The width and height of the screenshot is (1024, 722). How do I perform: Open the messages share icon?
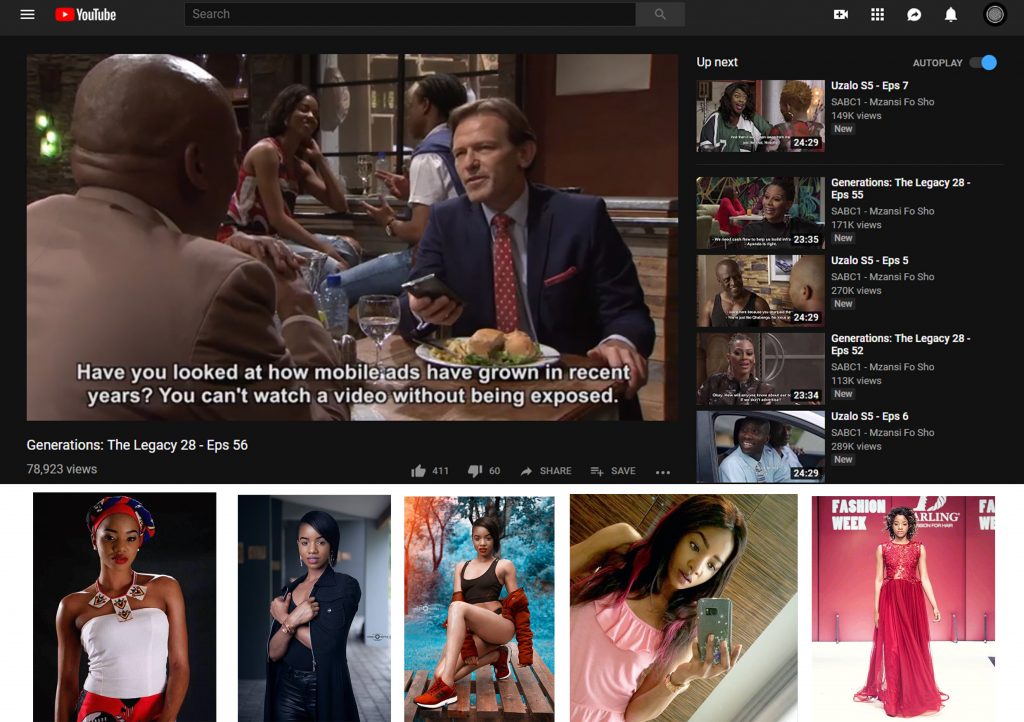coord(914,14)
